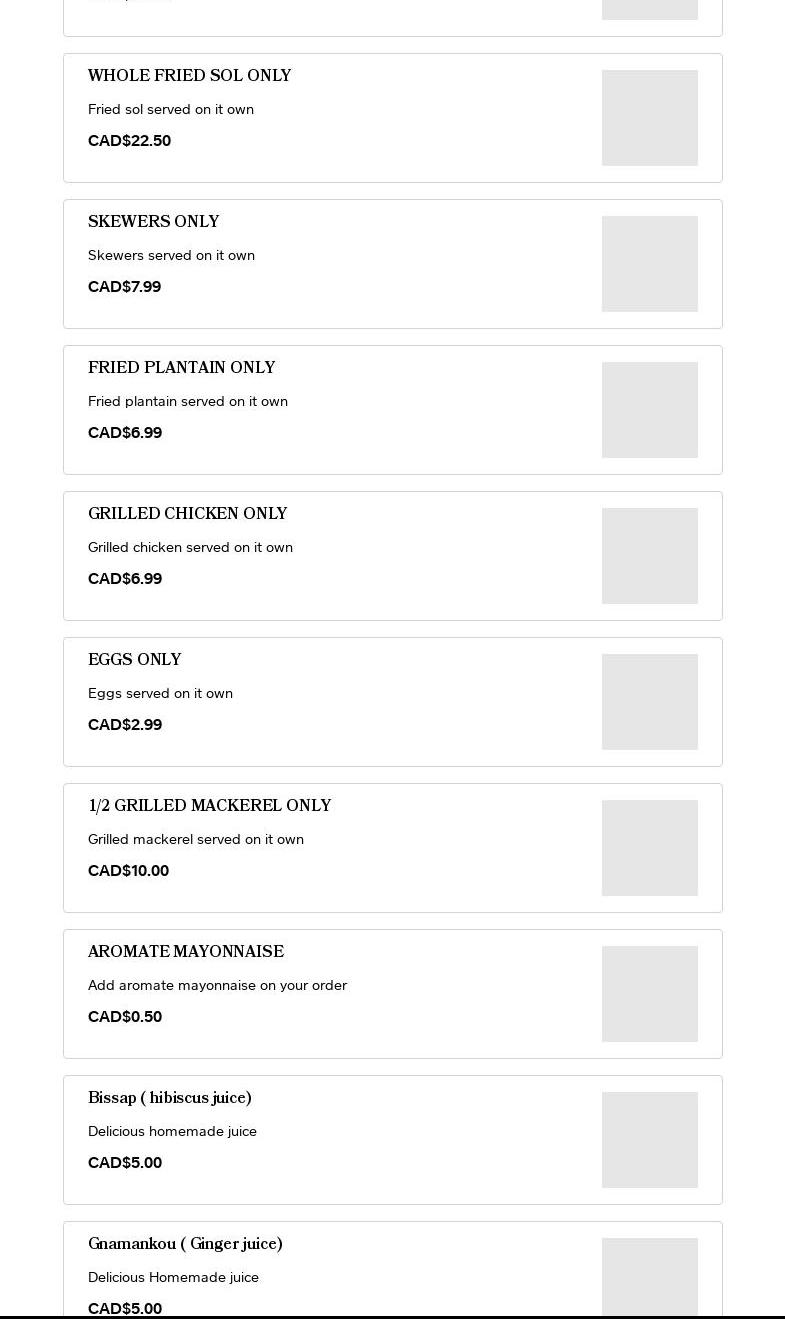Click the Grilled Chicken image placeholder
Viewport: 785px width, 1319px height.
click(x=649, y=556)
